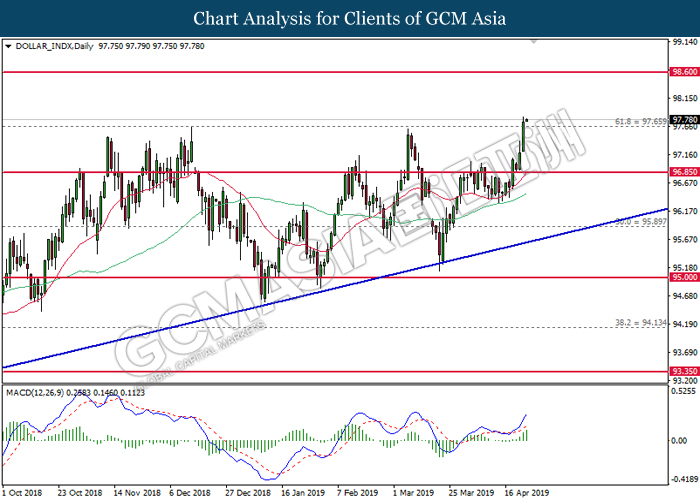
Task: Select the DOLLAR_INDX,Daily symbol label
Action: [52, 46]
